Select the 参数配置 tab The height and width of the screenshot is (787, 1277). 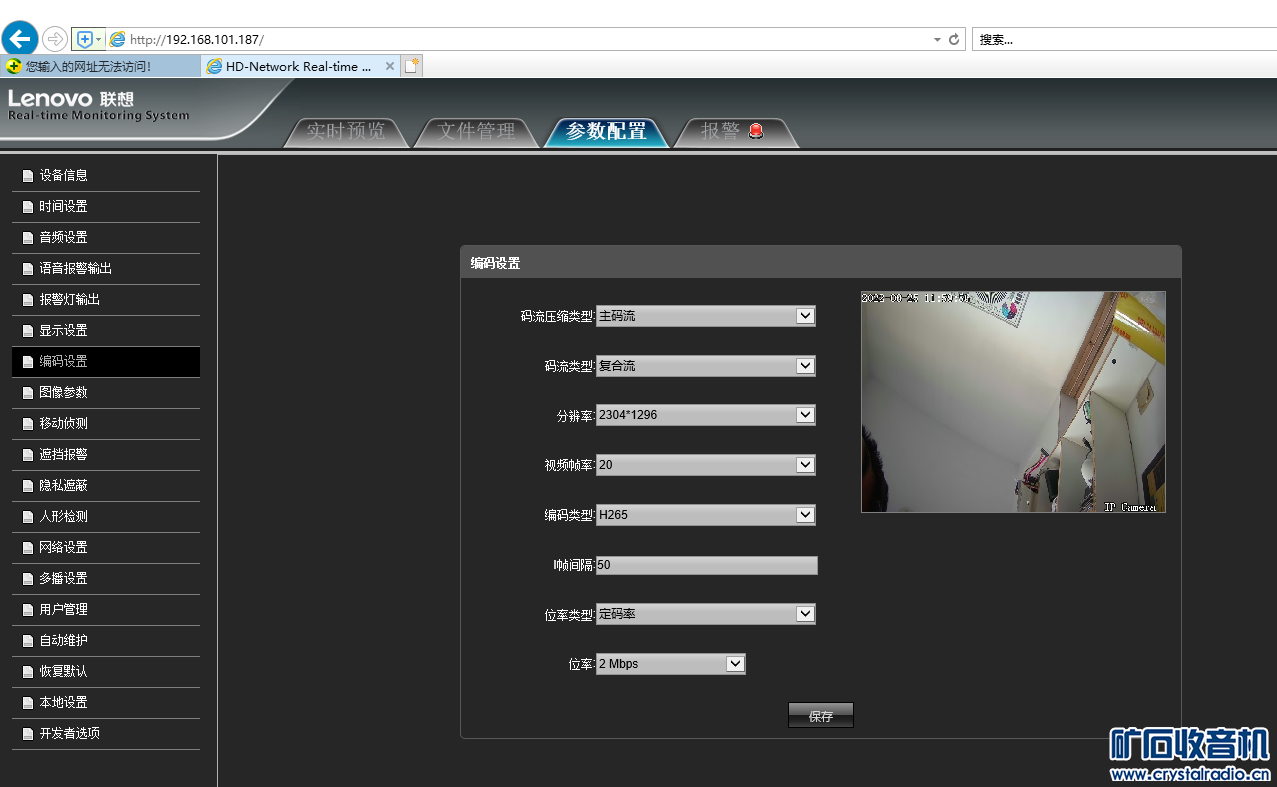(606, 131)
